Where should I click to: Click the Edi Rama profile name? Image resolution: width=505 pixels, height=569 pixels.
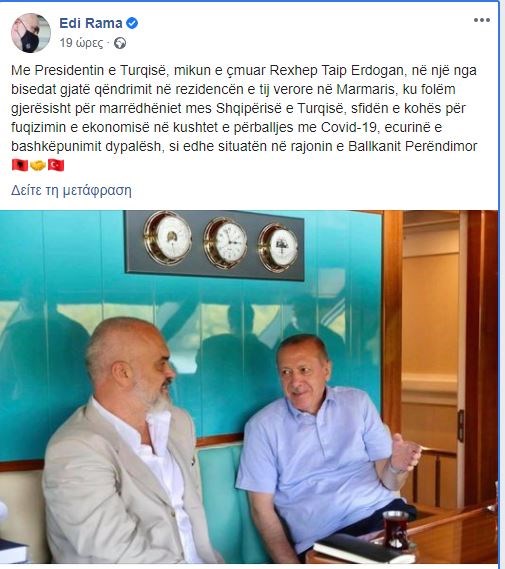(91, 24)
